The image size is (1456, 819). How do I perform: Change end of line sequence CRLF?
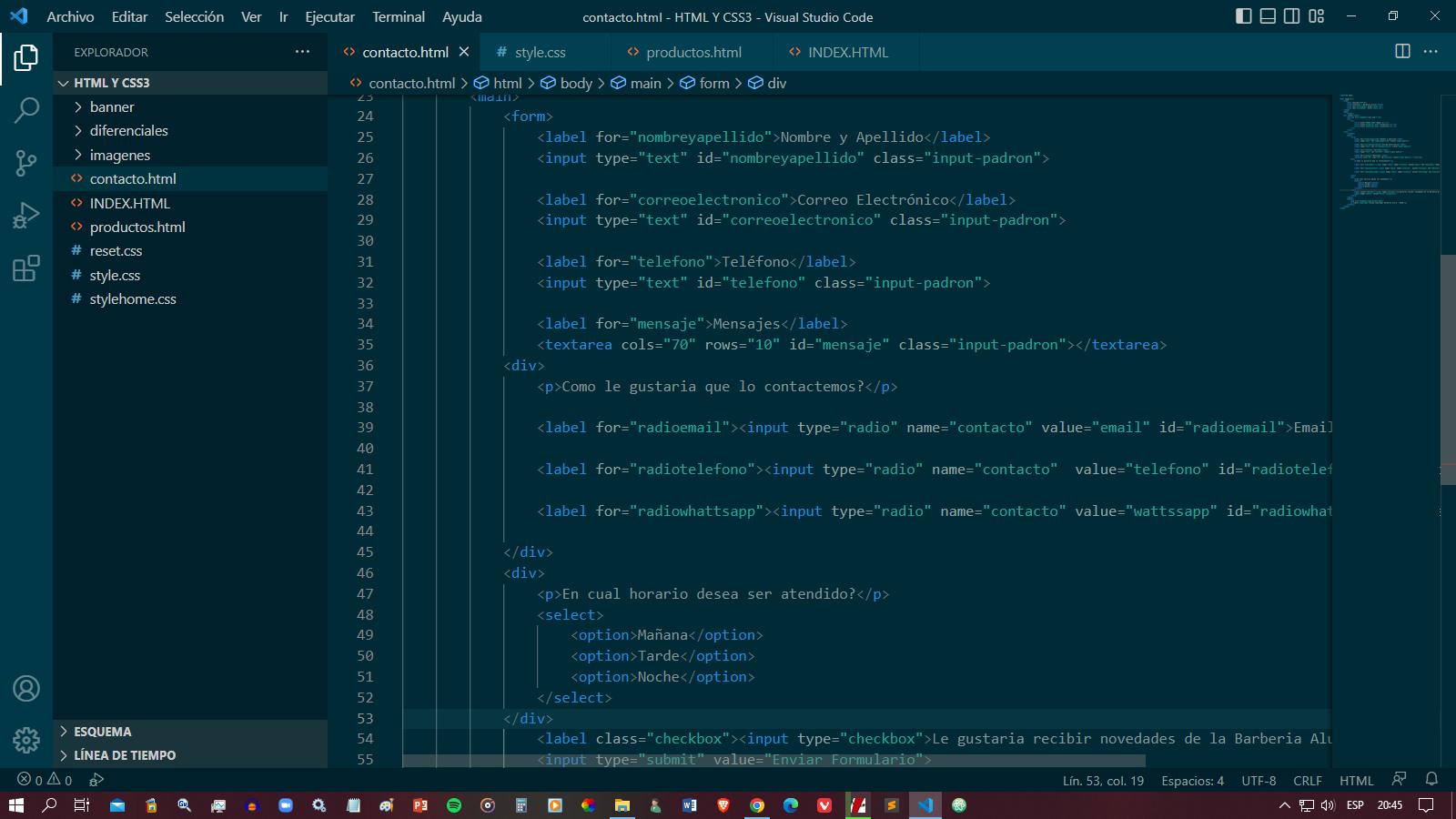[x=1308, y=781]
